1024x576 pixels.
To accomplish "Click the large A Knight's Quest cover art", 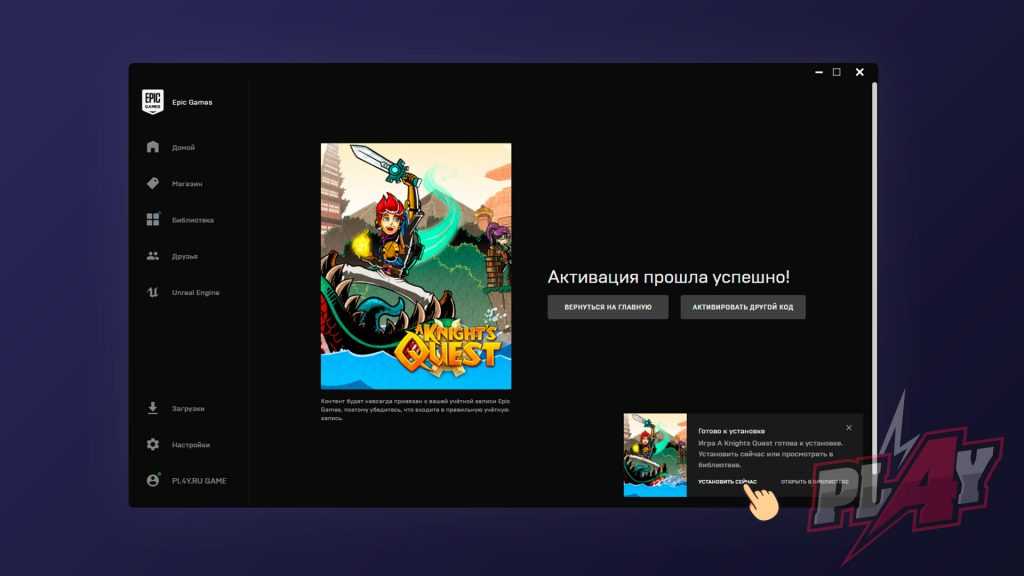I will pyautogui.click(x=416, y=266).
